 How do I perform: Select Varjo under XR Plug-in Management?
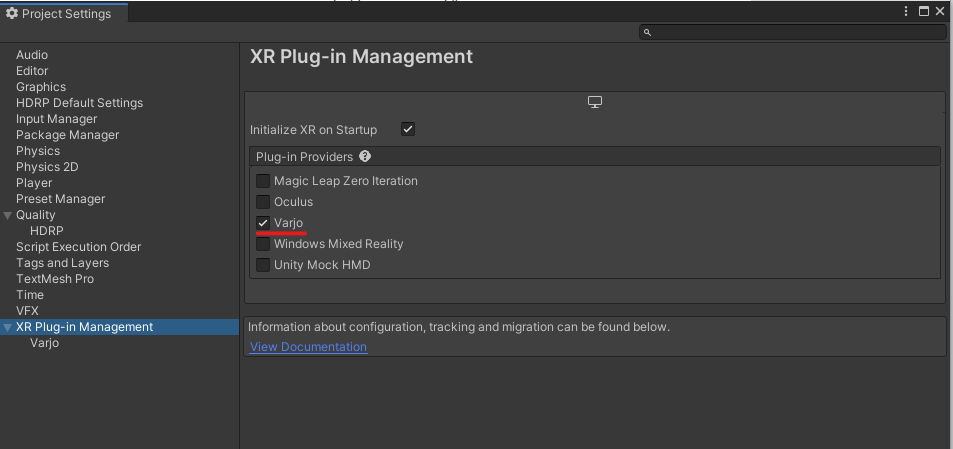click(x=44, y=343)
